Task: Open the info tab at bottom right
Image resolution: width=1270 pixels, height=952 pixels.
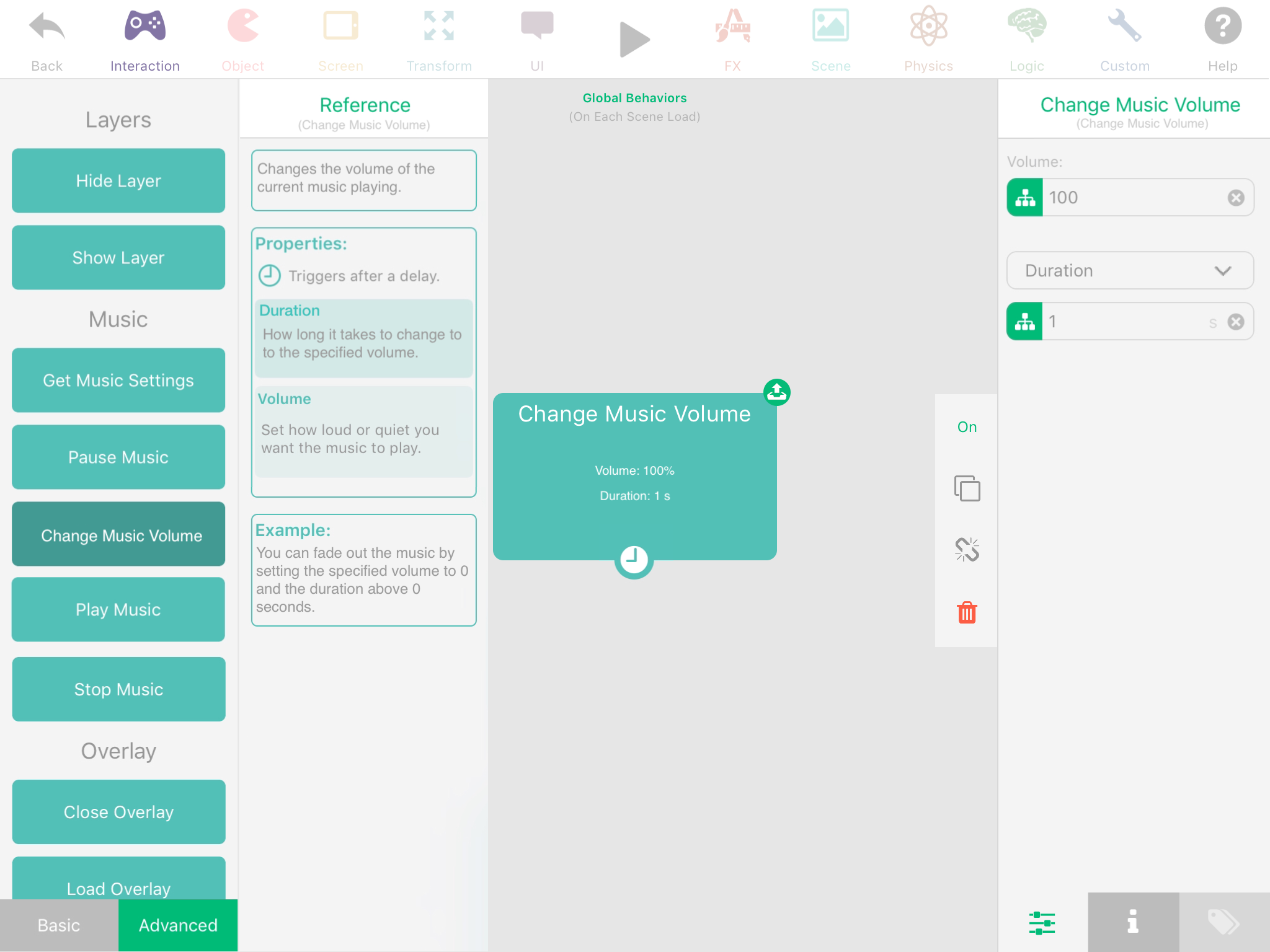Action: pyautogui.click(x=1133, y=922)
